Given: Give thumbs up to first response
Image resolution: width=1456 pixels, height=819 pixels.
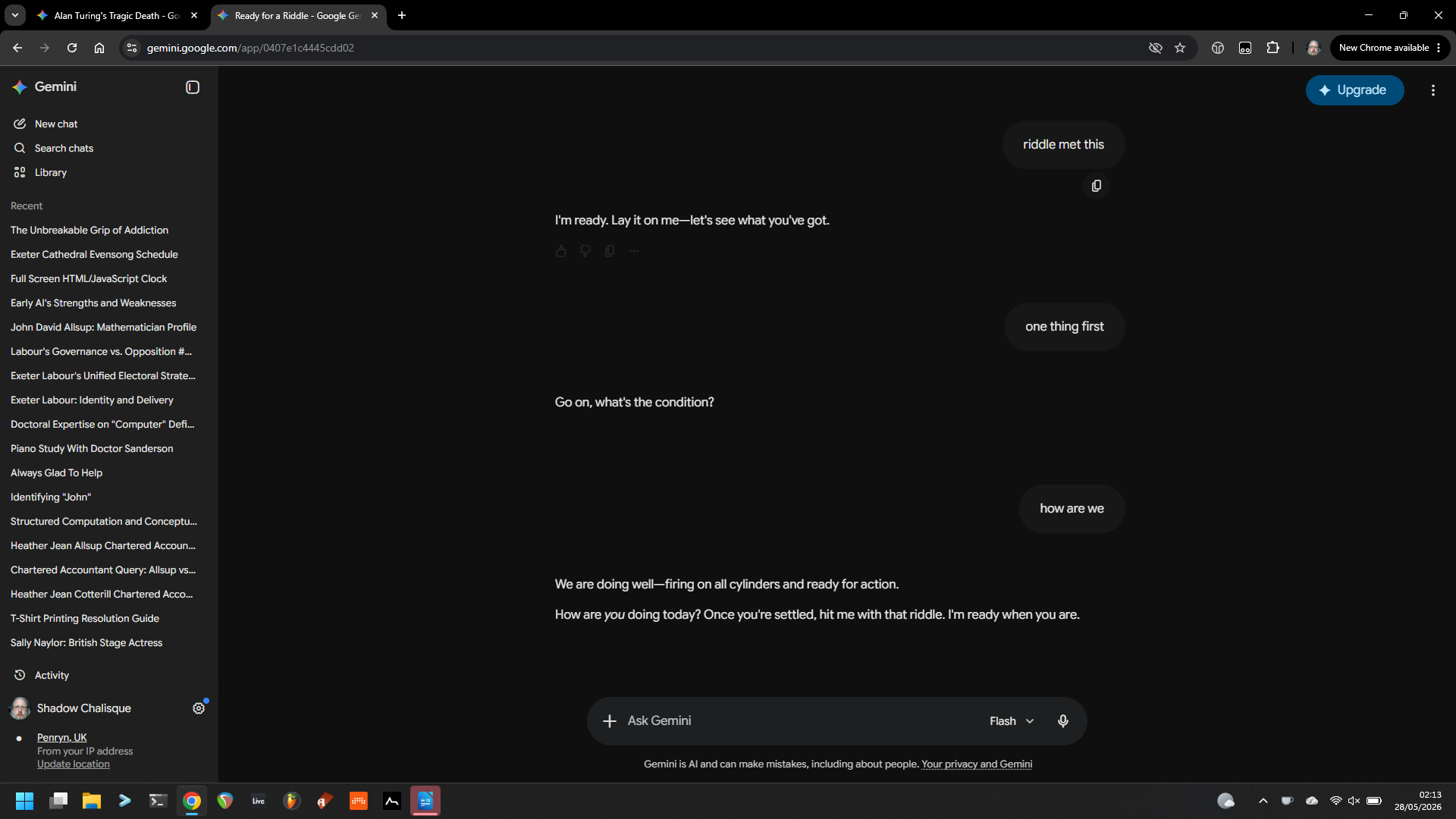Looking at the screenshot, I should (561, 251).
